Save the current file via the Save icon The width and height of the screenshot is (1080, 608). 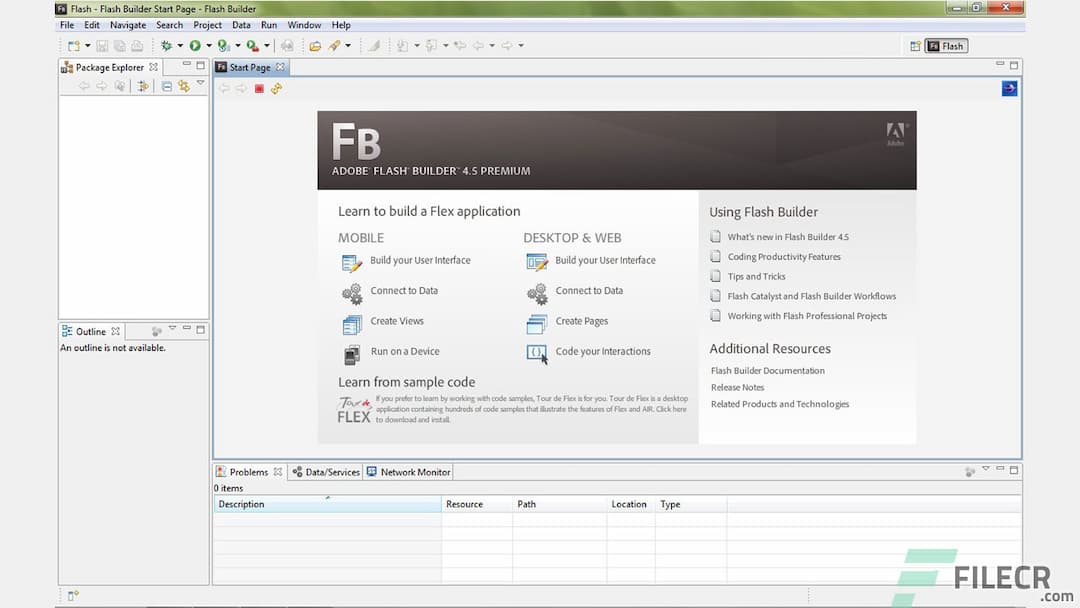(100, 45)
